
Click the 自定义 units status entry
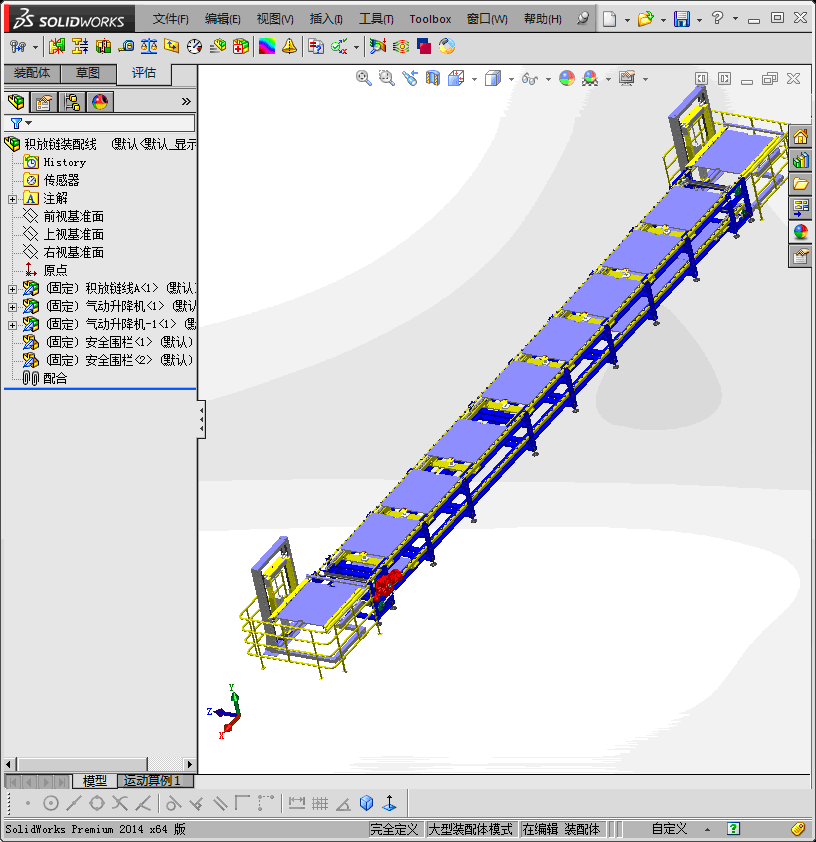[x=669, y=829]
